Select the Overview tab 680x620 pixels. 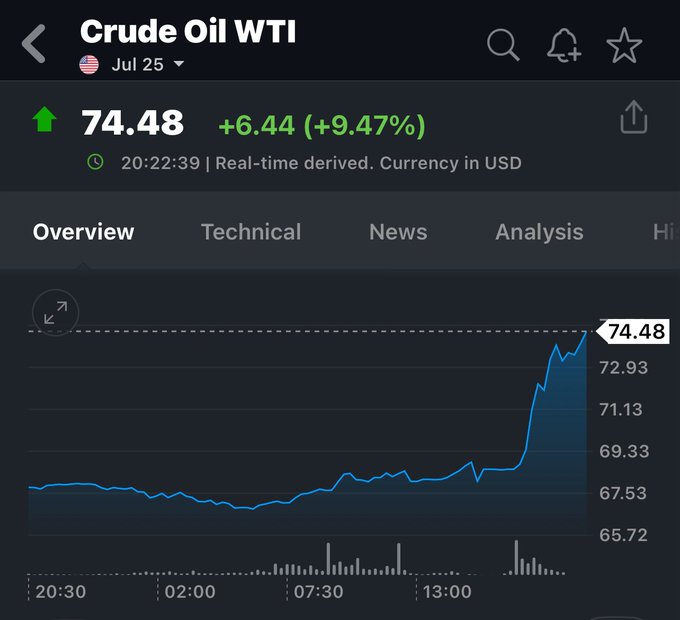click(x=83, y=232)
